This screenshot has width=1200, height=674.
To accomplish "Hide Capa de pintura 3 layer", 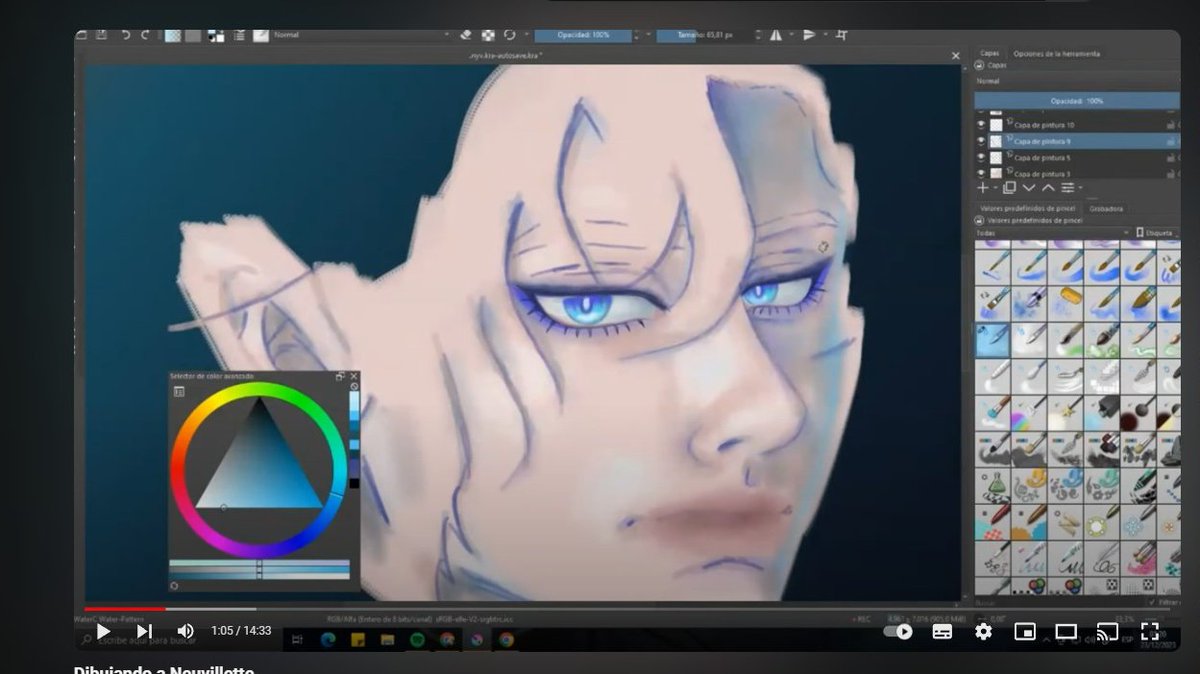I will 981,173.
